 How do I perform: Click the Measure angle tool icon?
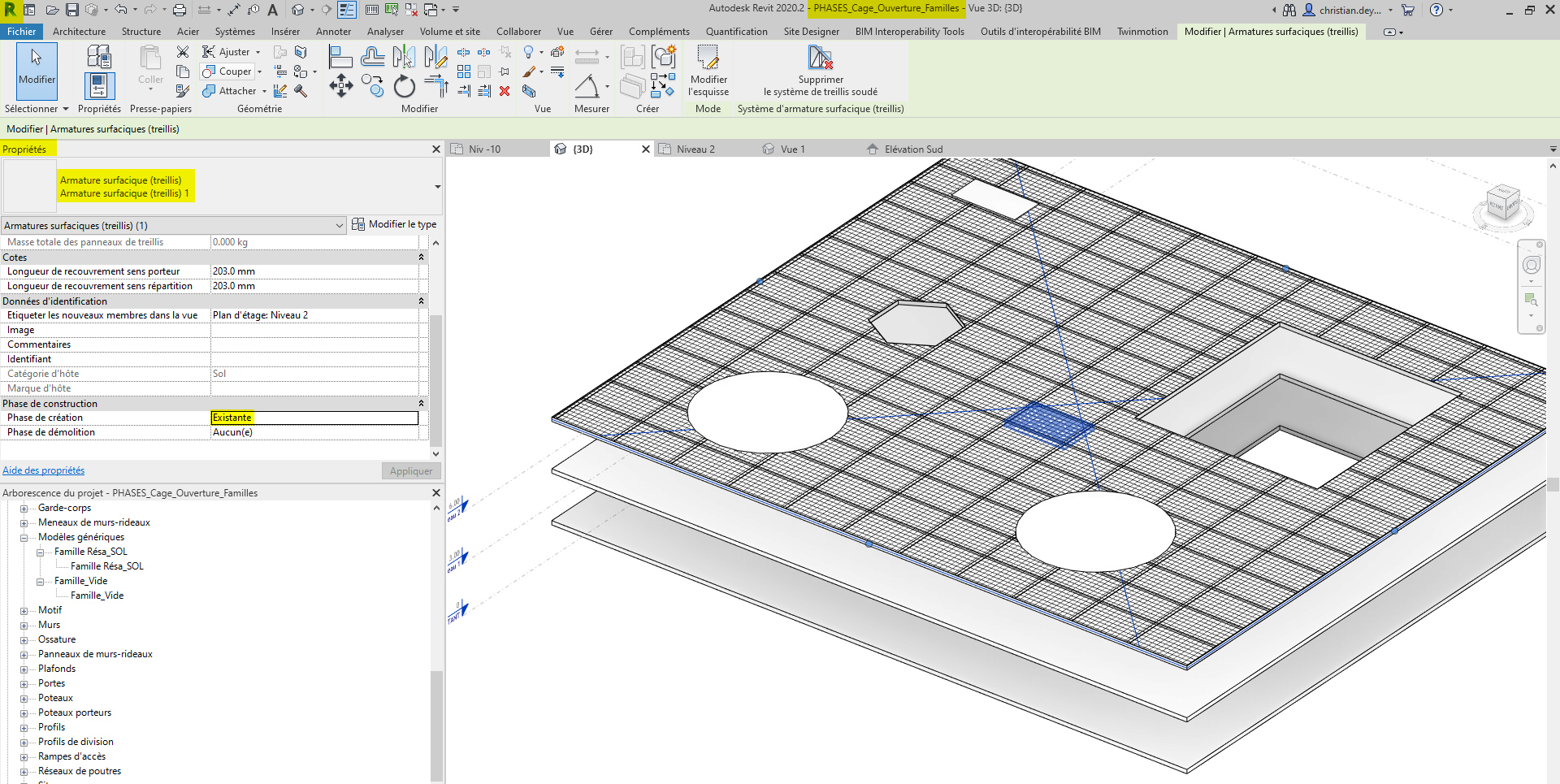tap(587, 86)
